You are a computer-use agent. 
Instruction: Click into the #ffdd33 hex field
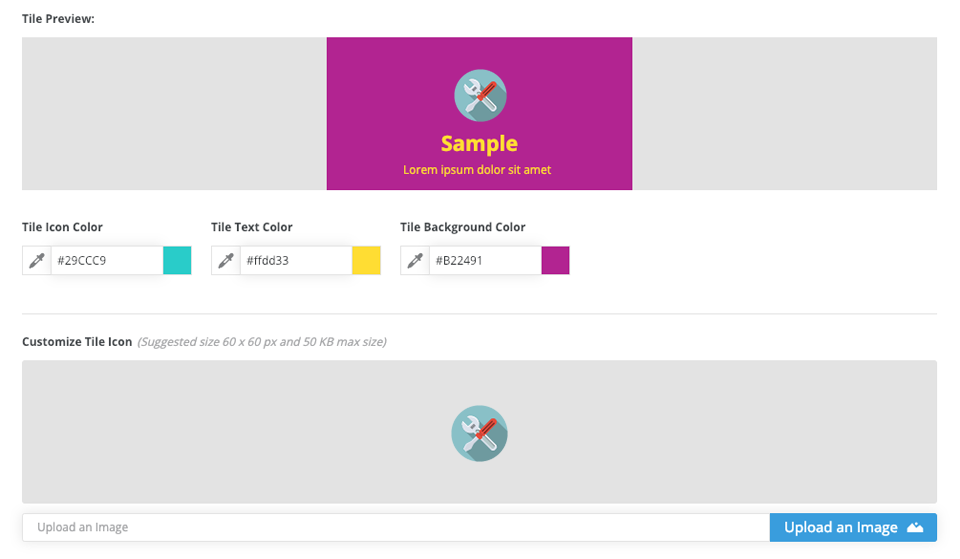pos(295,261)
